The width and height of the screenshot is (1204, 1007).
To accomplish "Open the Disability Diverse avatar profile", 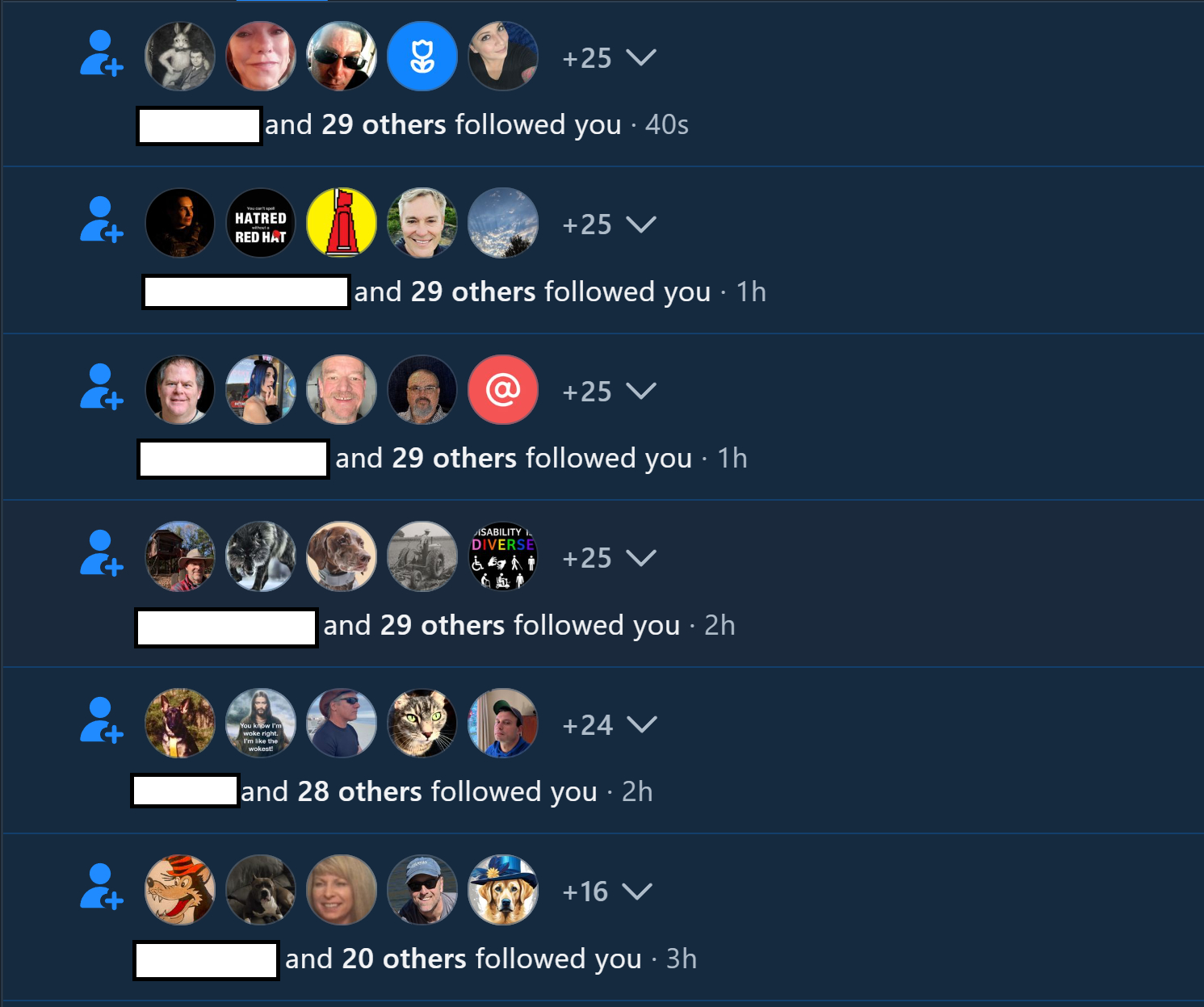I will pos(503,556).
